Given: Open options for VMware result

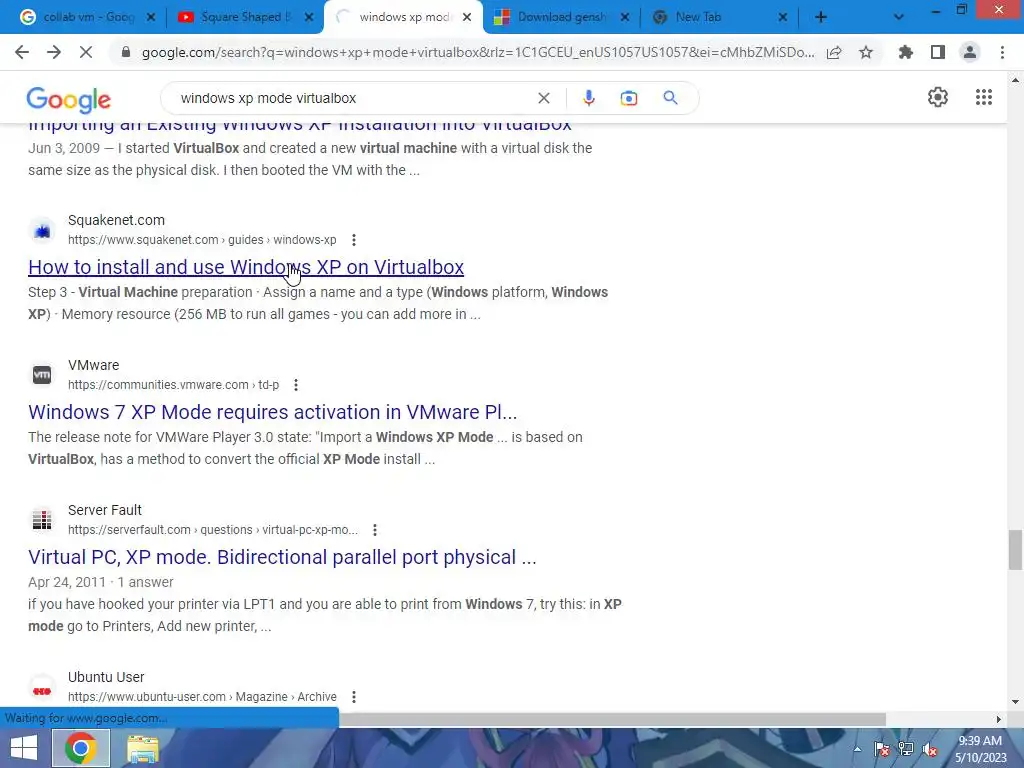Looking at the screenshot, I should (296, 385).
